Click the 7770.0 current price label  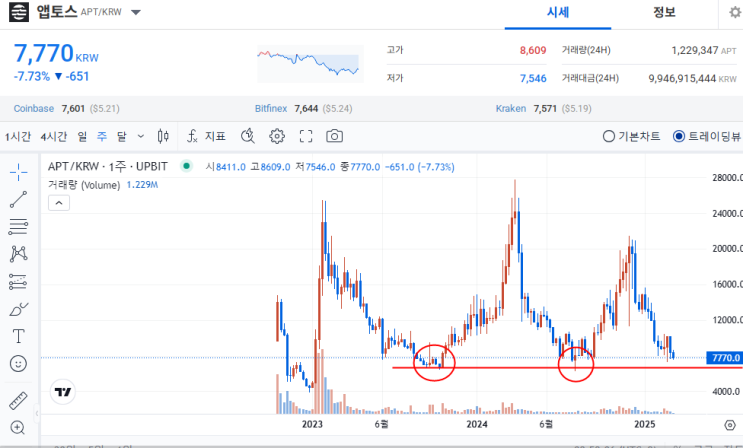click(725, 358)
